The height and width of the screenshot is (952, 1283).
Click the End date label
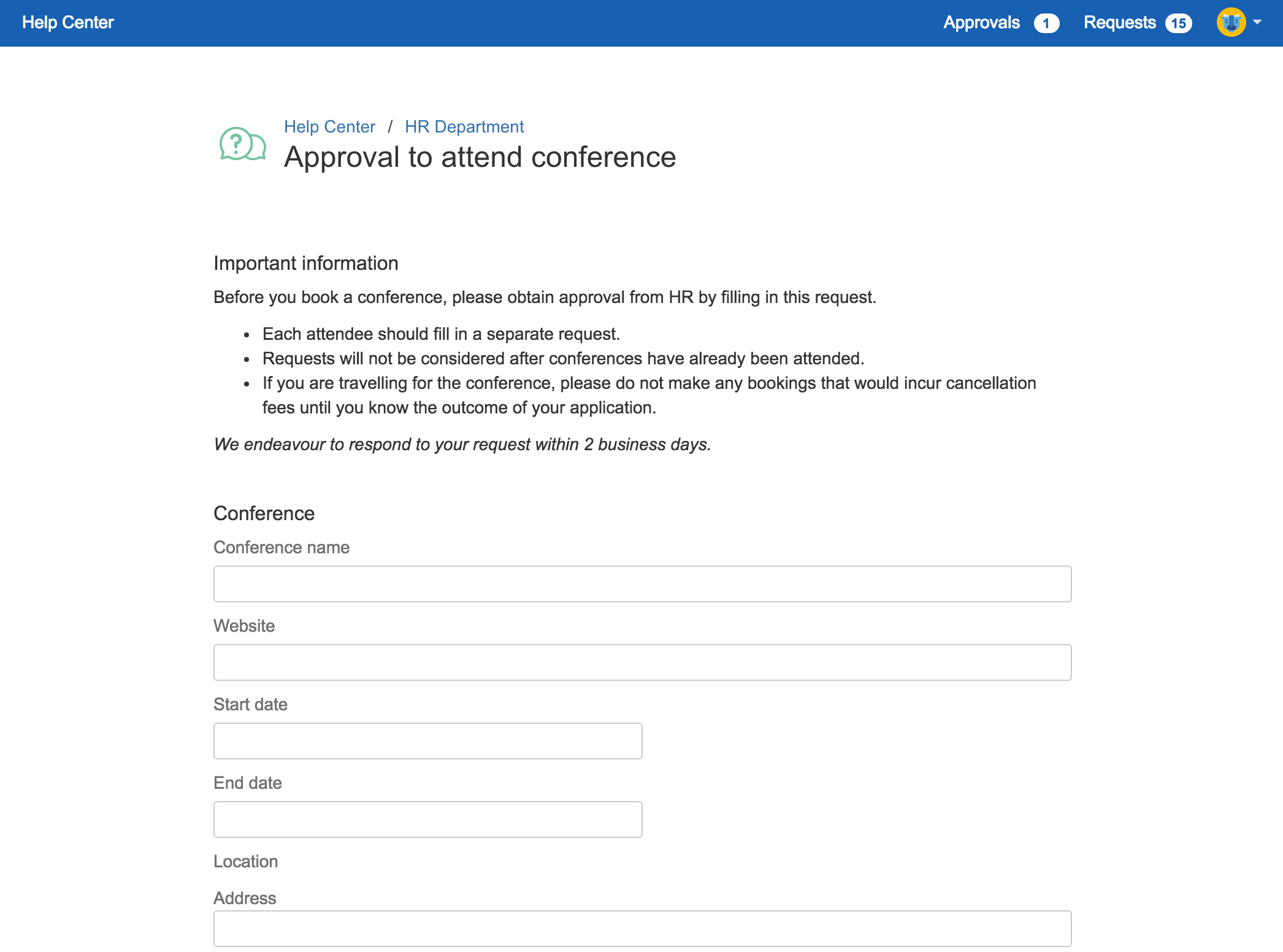[x=248, y=783]
